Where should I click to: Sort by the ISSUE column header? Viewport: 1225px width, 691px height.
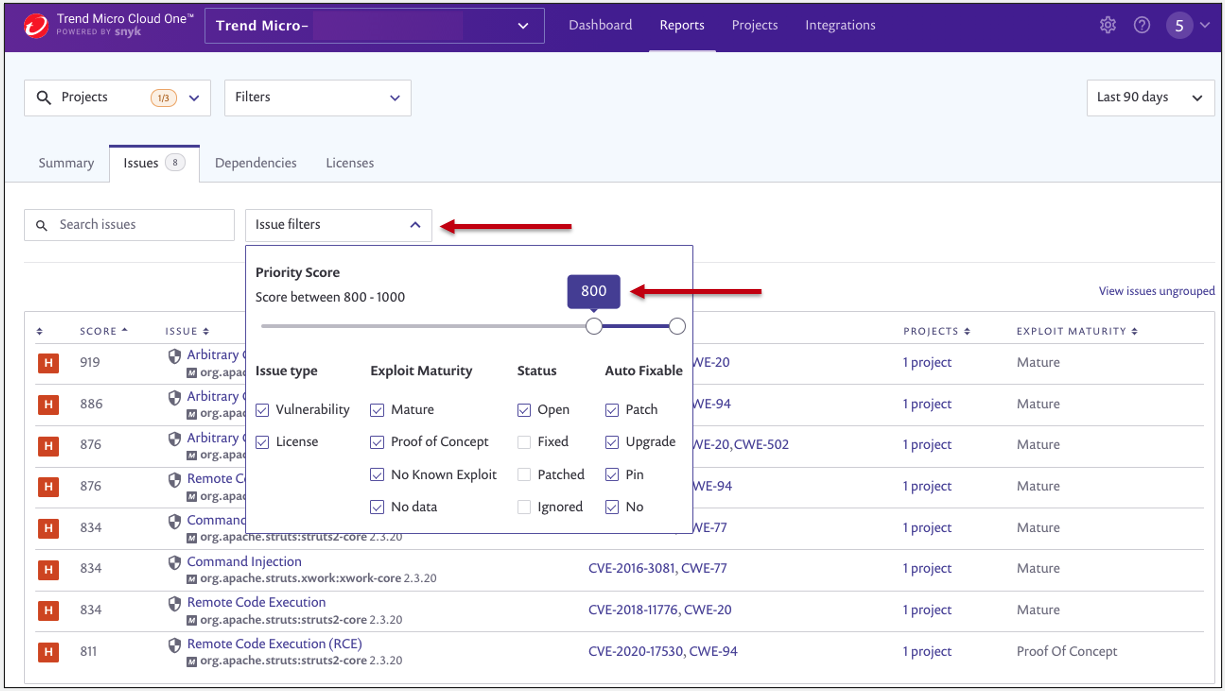(187, 331)
